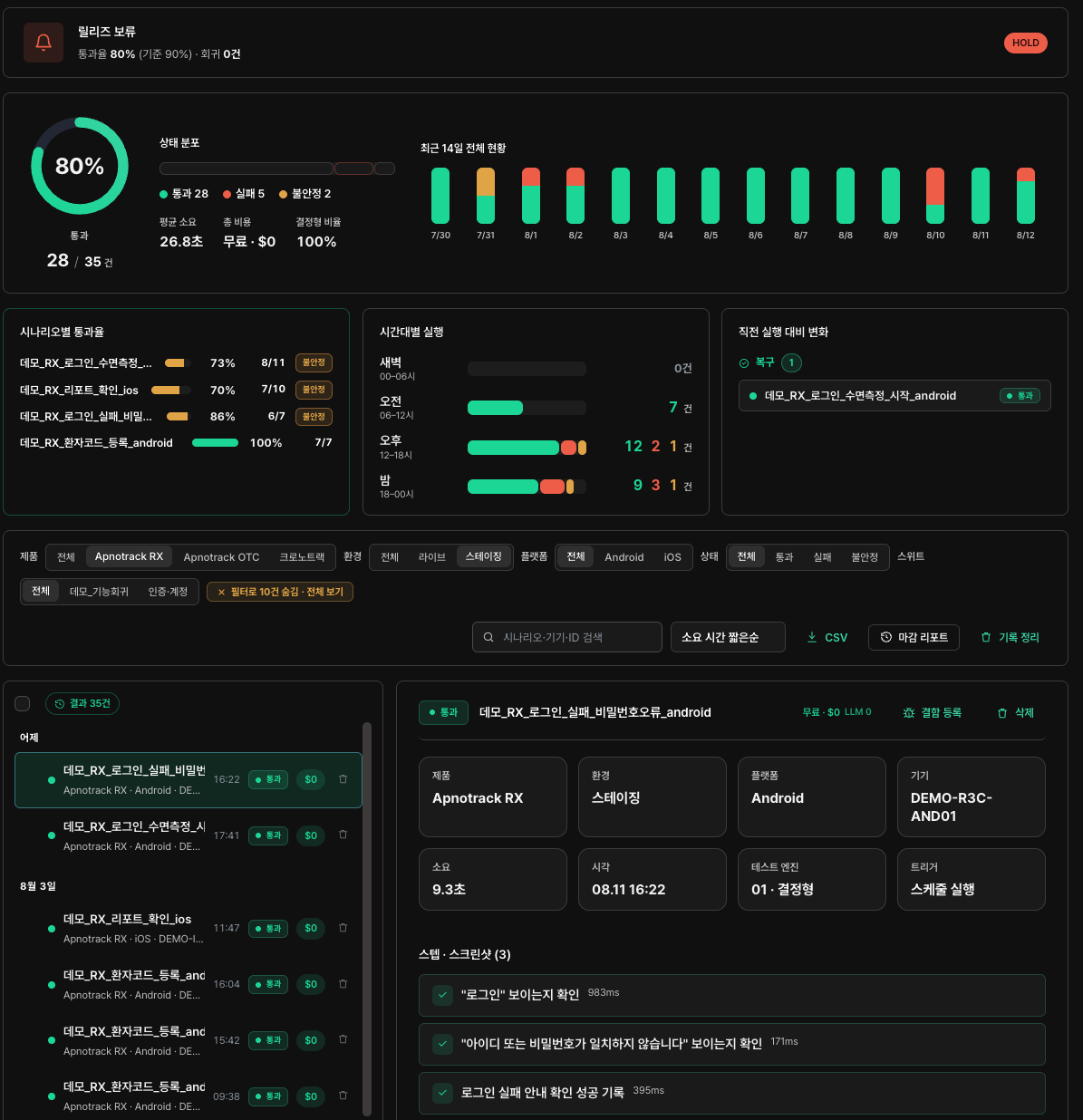The width and height of the screenshot is (1083, 1120).
Task: Click the CSV export button
Action: click(x=827, y=637)
